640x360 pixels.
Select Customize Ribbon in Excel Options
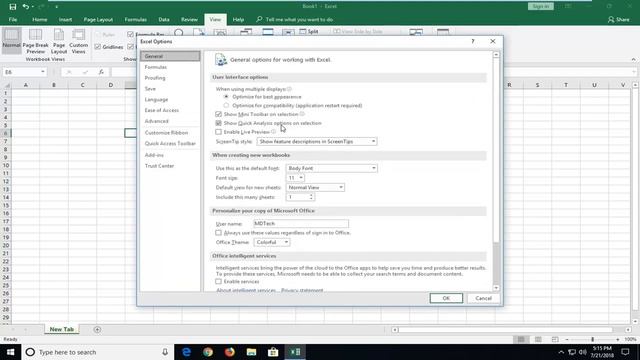pos(166,133)
